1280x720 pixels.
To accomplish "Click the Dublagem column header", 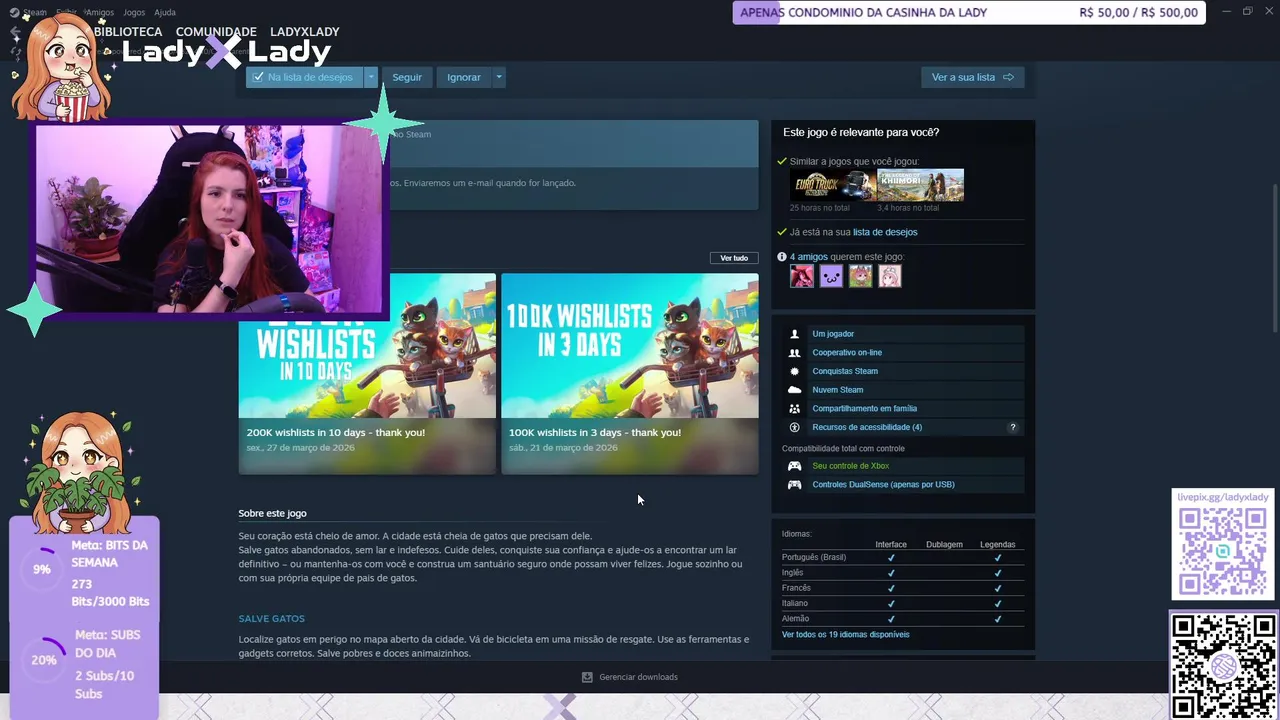I will [944, 545].
